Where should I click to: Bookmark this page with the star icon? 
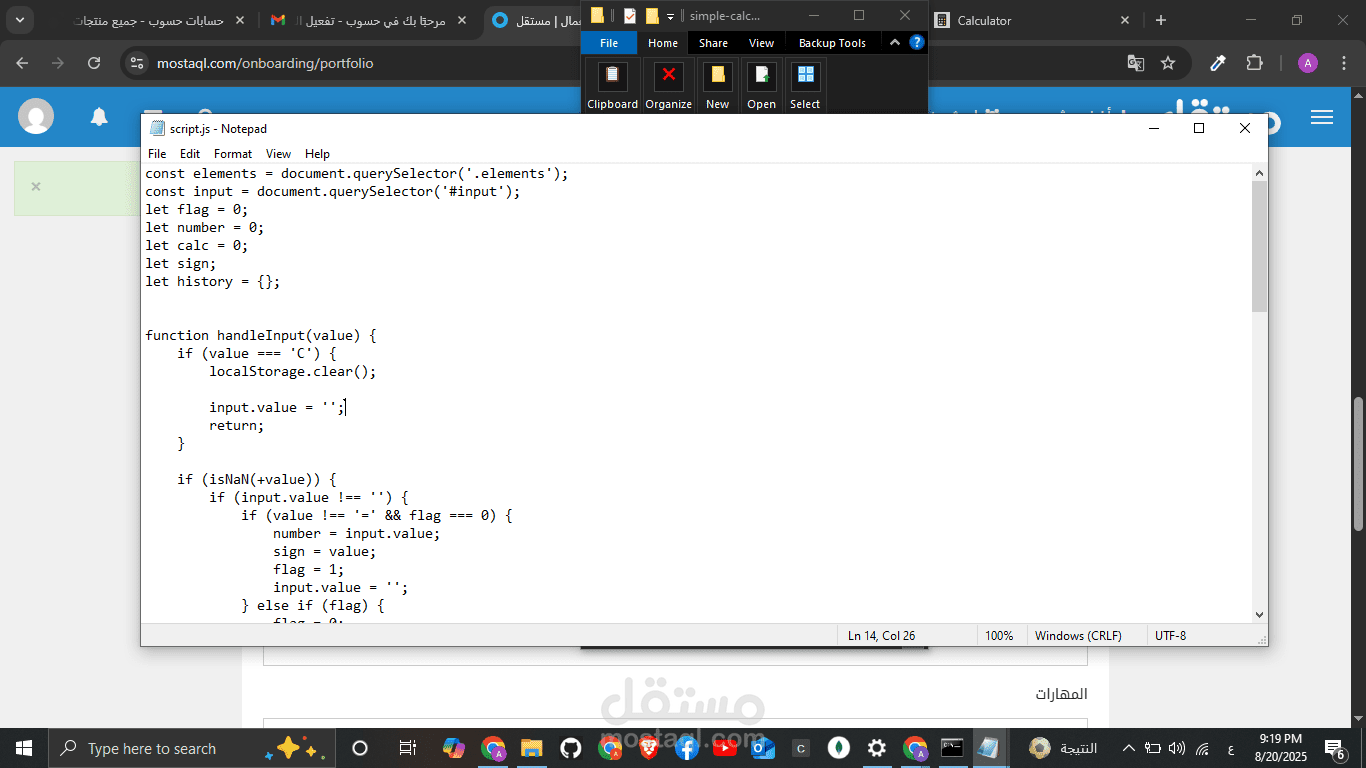click(1168, 63)
